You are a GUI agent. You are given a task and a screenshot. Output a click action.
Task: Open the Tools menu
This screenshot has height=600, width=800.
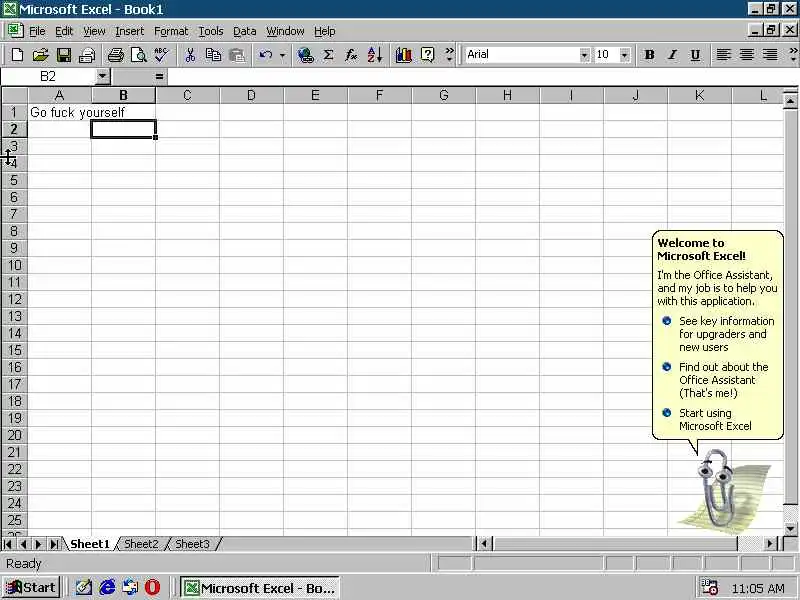coord(211,31)
